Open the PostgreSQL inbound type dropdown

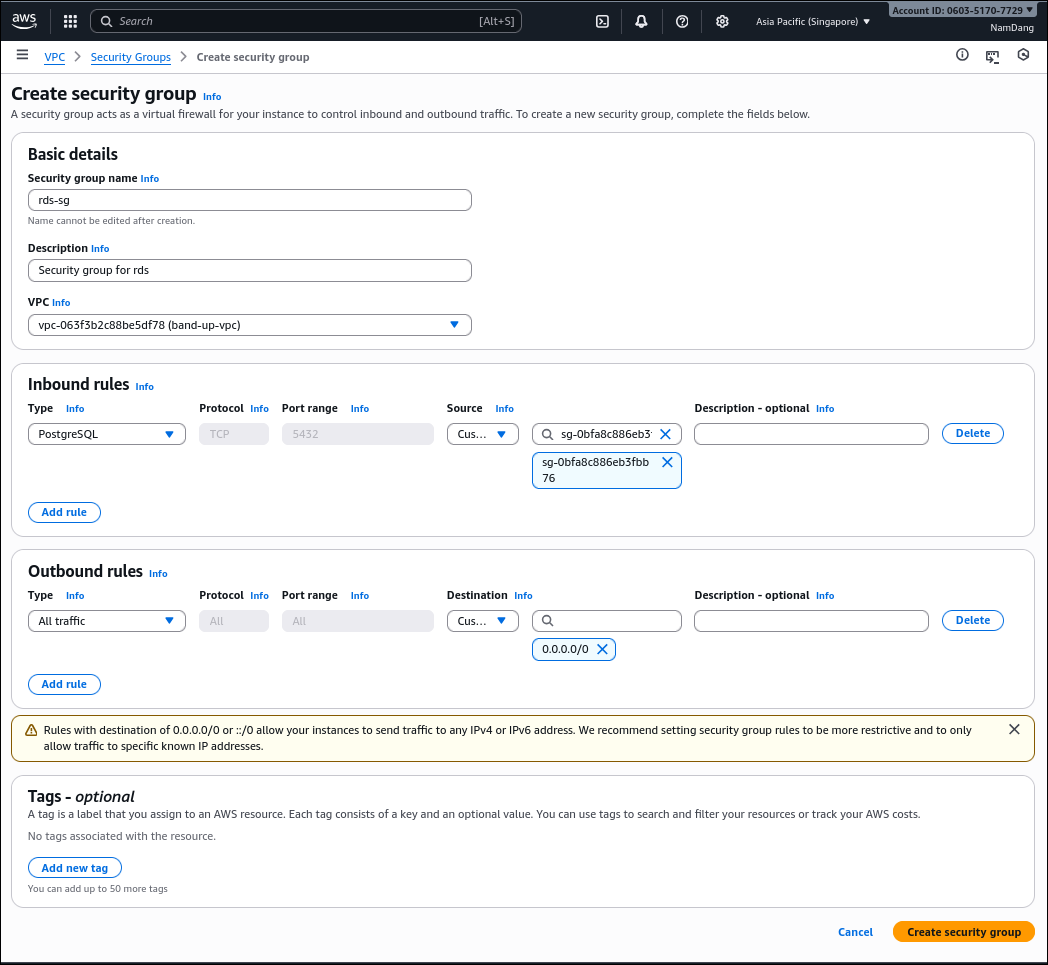[107, 434]
